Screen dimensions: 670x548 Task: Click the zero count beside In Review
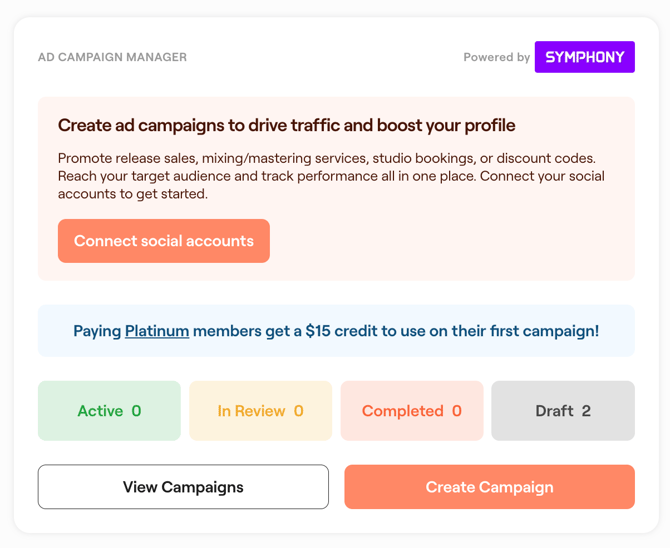[x=298, y=411]
